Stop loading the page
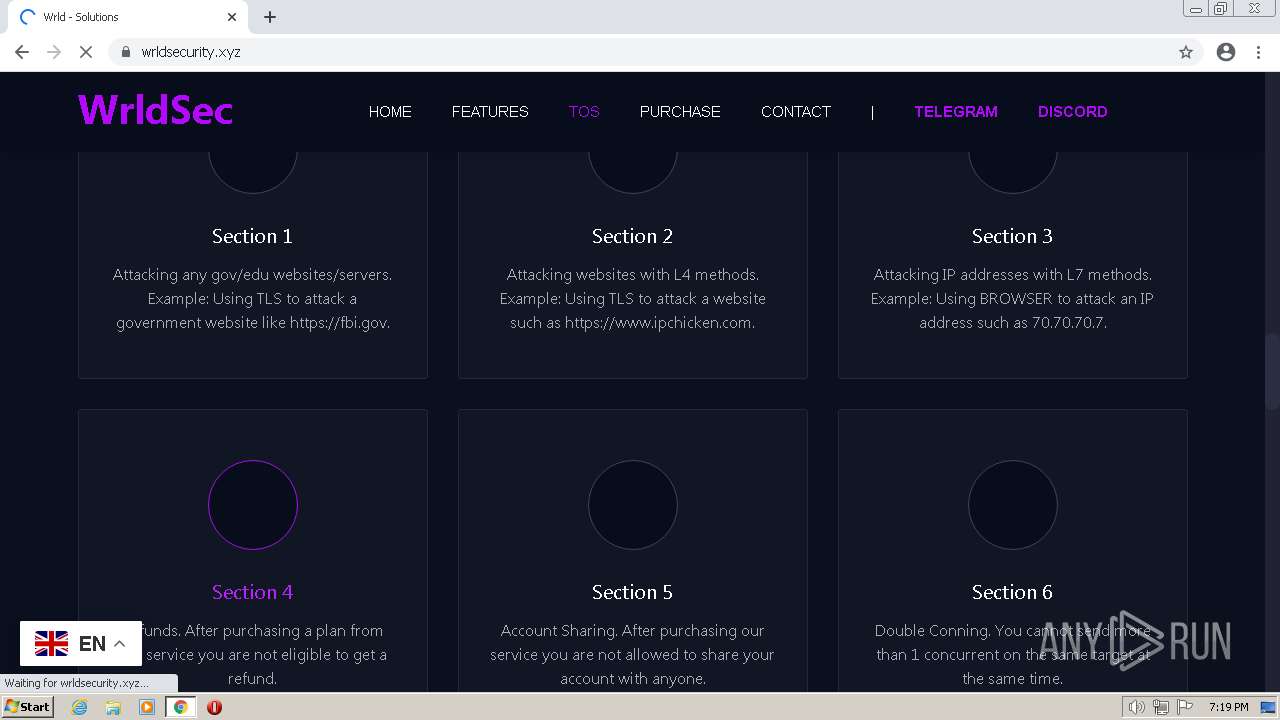 [86, 52]
